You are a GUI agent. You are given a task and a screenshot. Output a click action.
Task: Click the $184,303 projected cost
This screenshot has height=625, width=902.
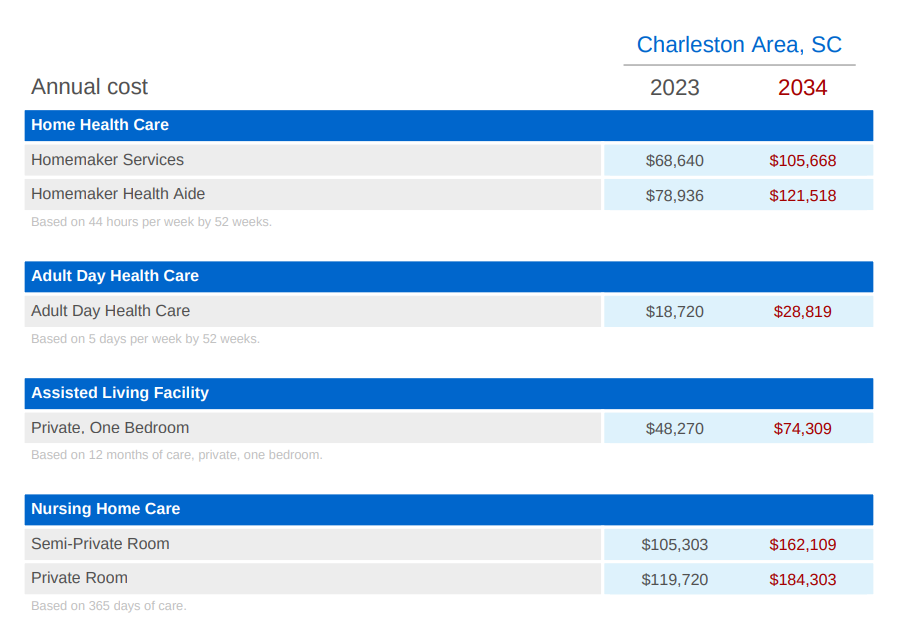[x=803, y=580]
